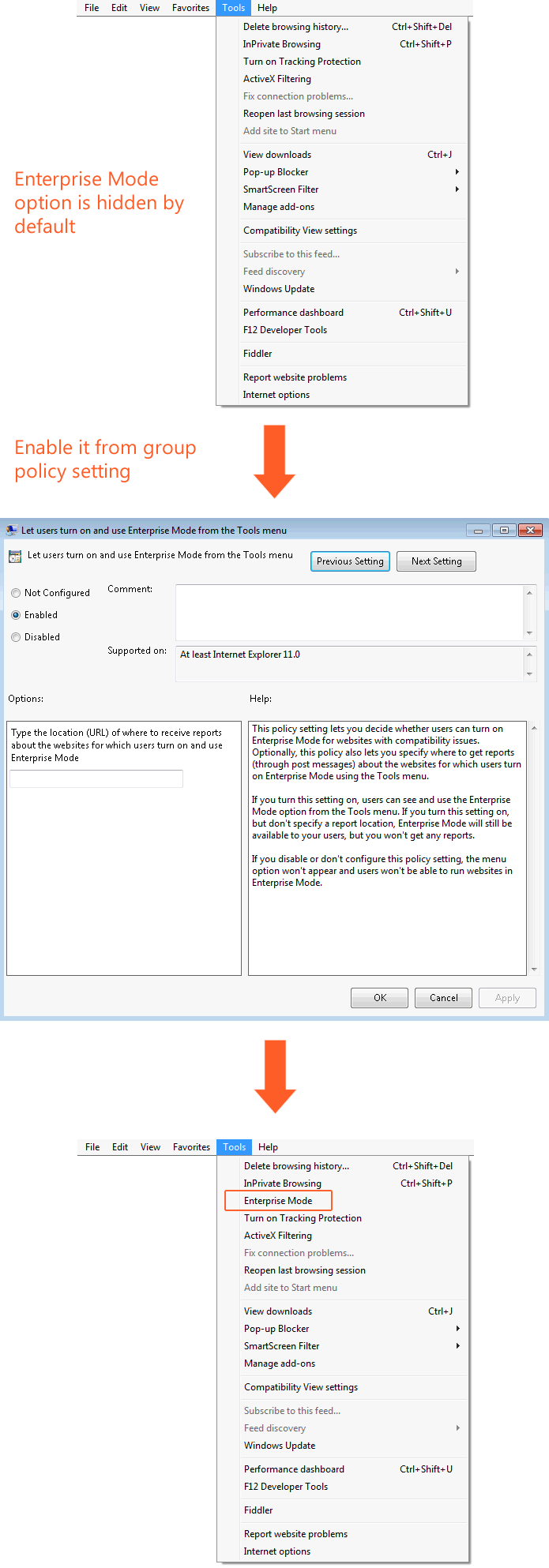Click the Comment box scroll-up arrow

[529, 593]
